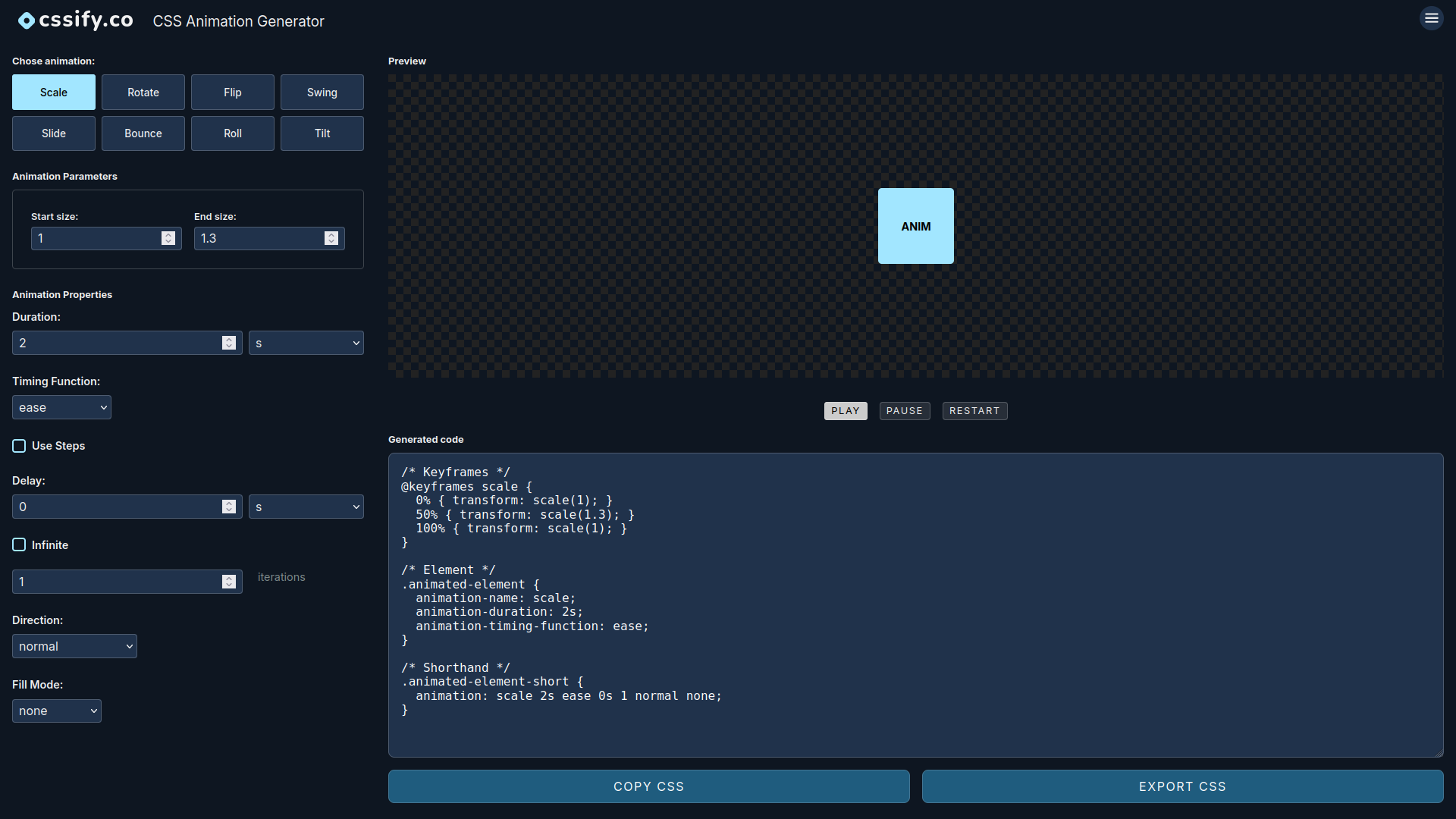Image resolution: width=1456 pixels, height=819 pixels.
Task: Click the cssify.co logo
Action: point(74,20)
